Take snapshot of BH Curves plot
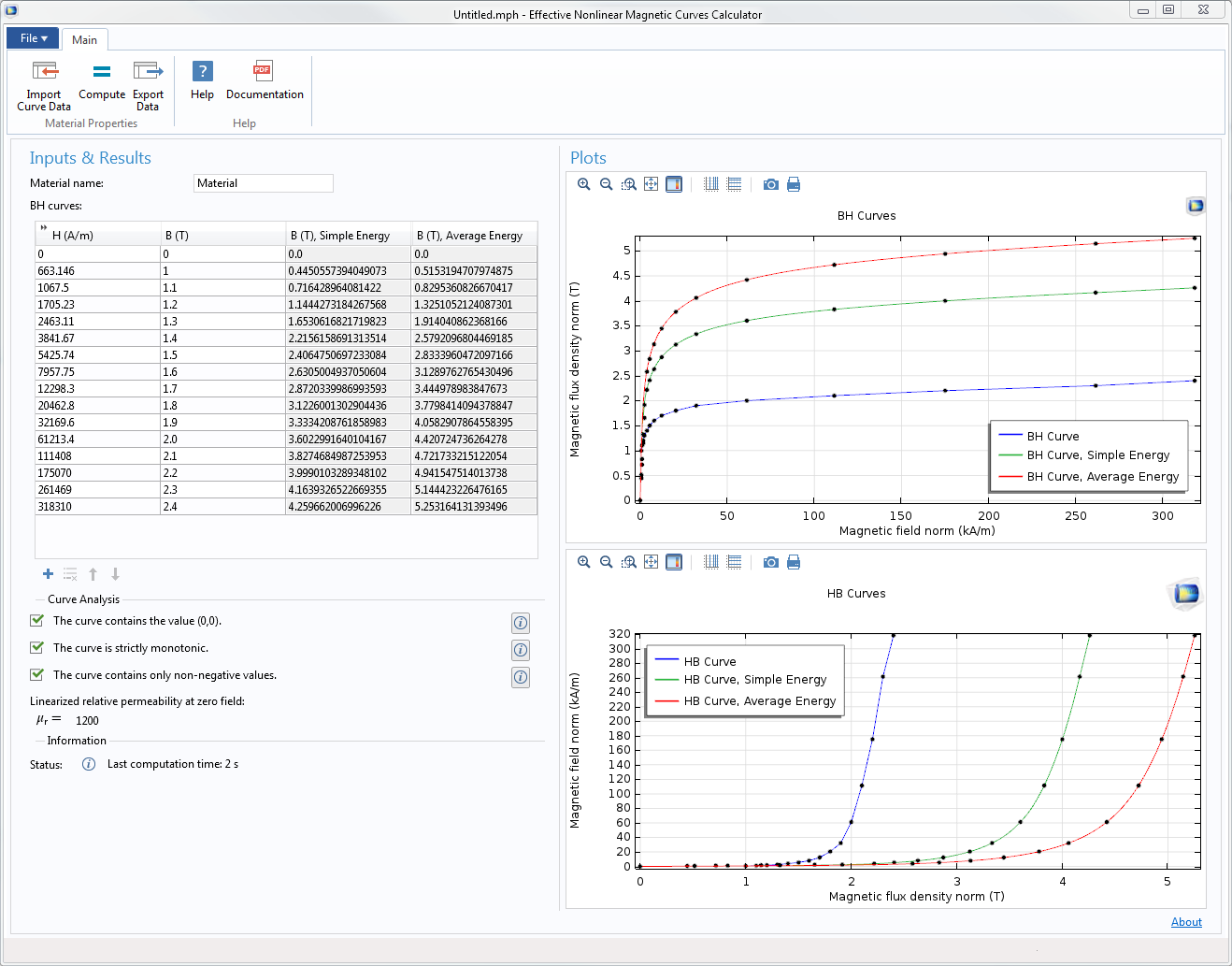This screenshot has height=966, width=1232. pyautogui.click(x=770, y=184)
